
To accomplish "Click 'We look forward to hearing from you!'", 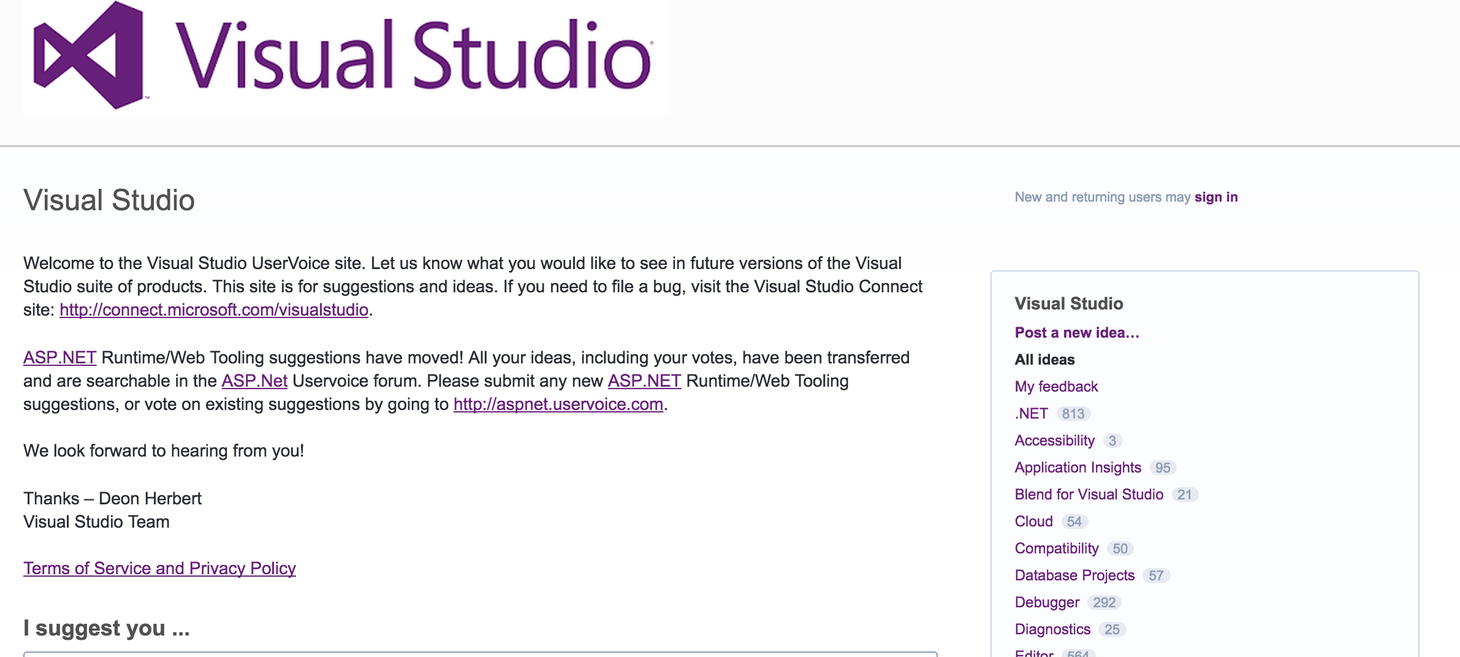I will (163, 451).
